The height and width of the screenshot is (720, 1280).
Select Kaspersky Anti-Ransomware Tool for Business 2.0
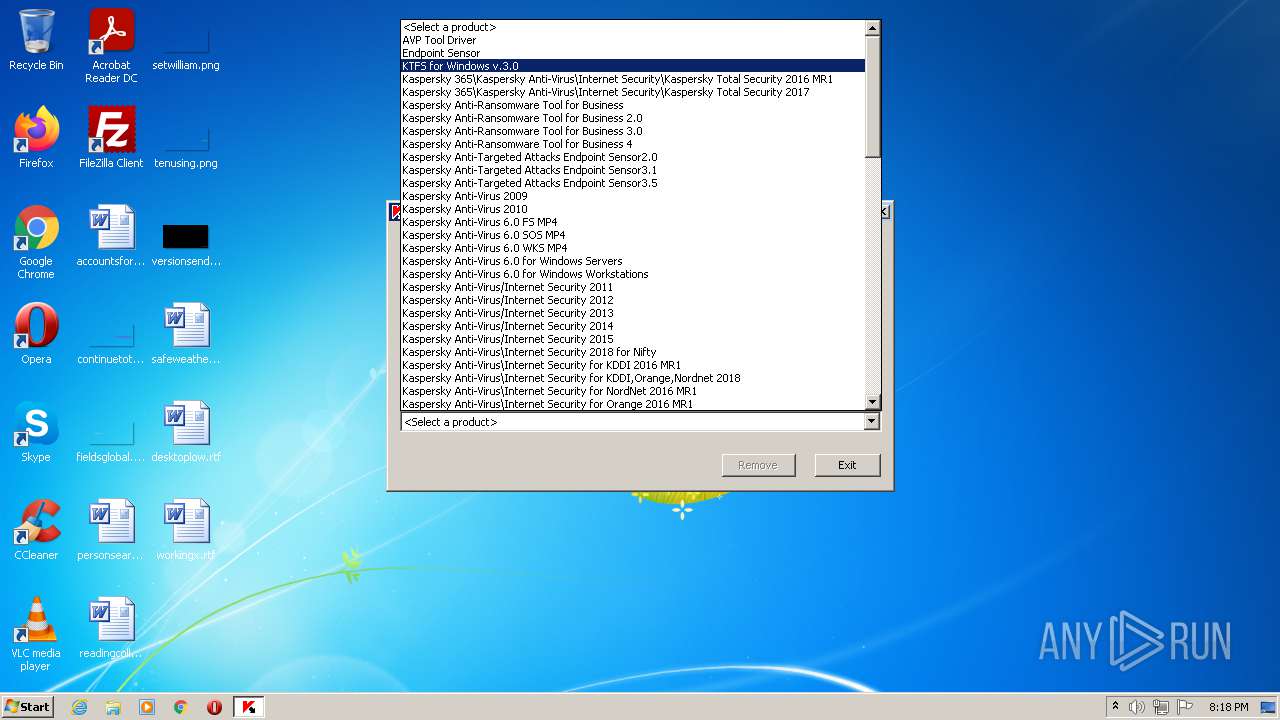632,118
